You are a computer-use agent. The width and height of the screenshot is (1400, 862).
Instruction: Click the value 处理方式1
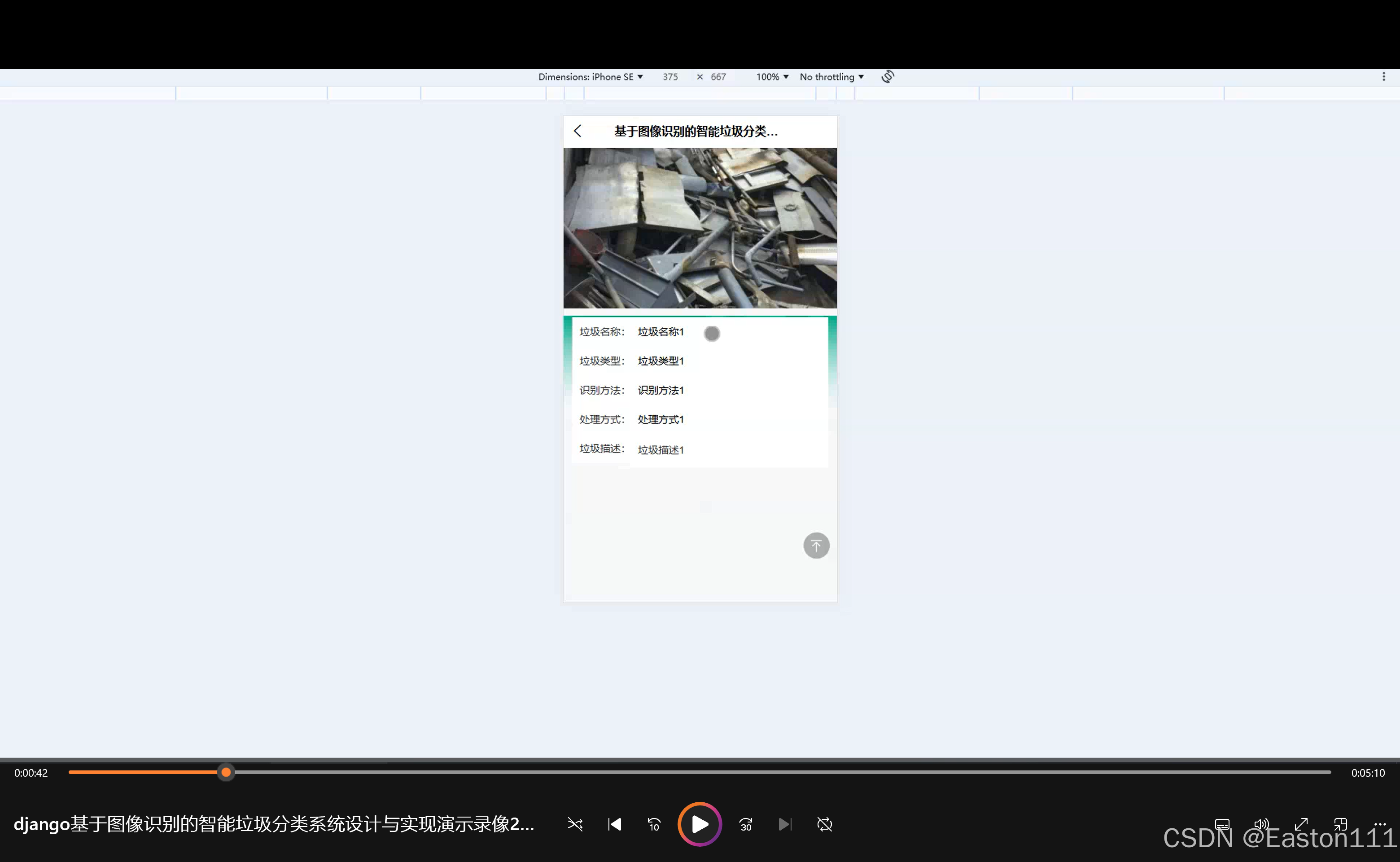[x=661, y=420]
